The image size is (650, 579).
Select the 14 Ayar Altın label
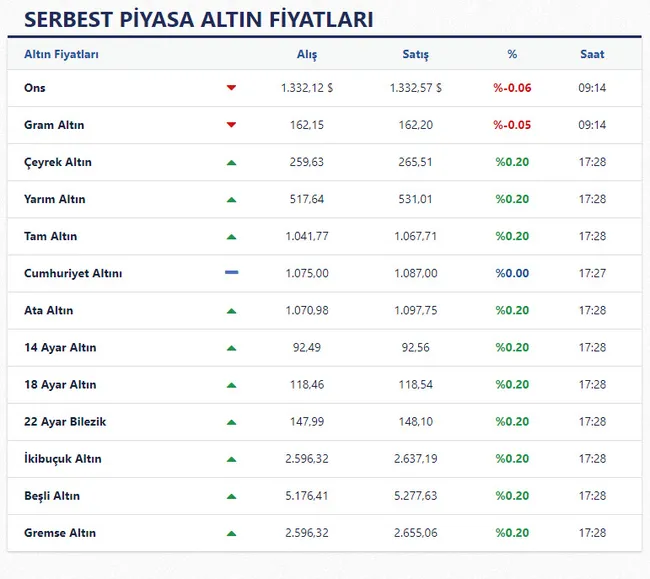[60, 348]
